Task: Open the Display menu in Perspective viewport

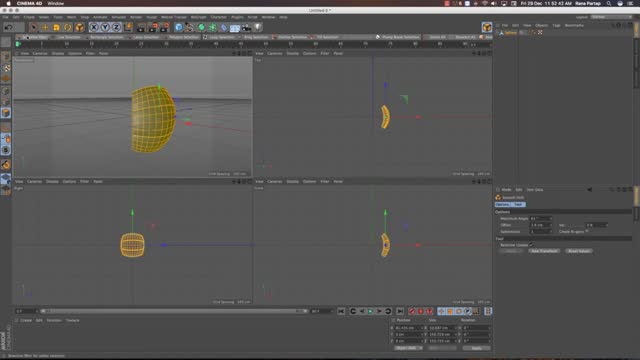Action: click(58, 53)
